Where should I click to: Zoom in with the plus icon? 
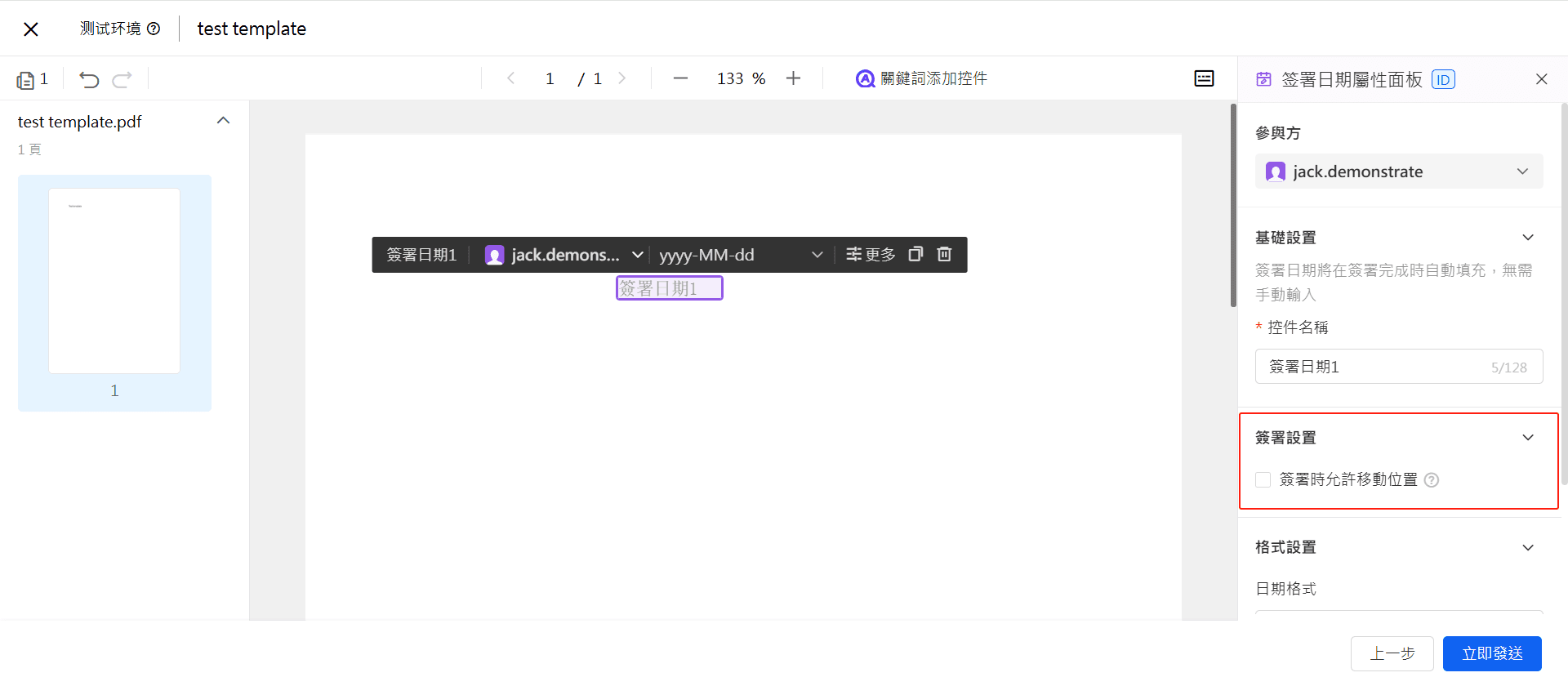click(793, 78)
